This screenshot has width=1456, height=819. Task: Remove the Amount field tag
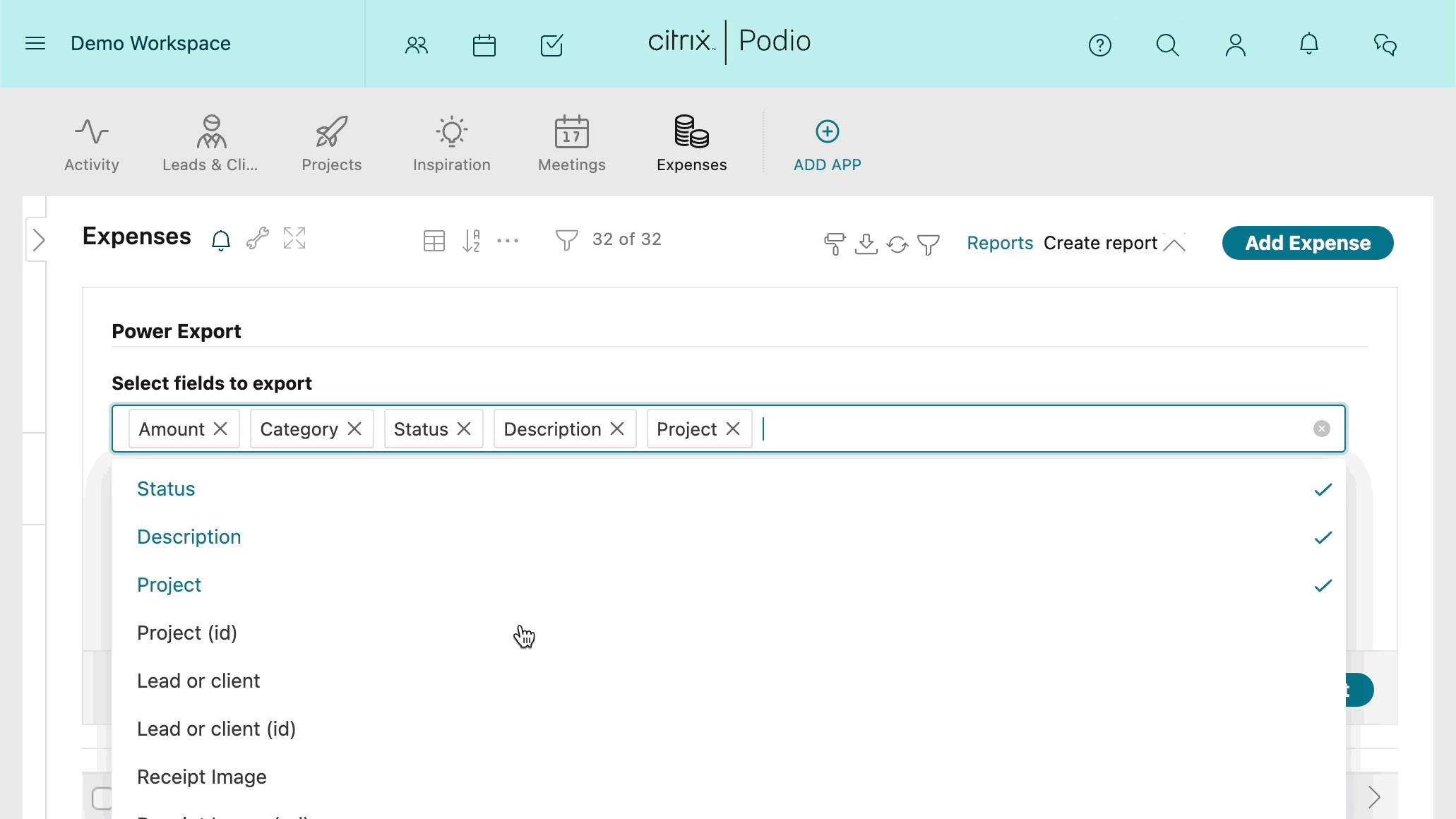coord(220,429)
